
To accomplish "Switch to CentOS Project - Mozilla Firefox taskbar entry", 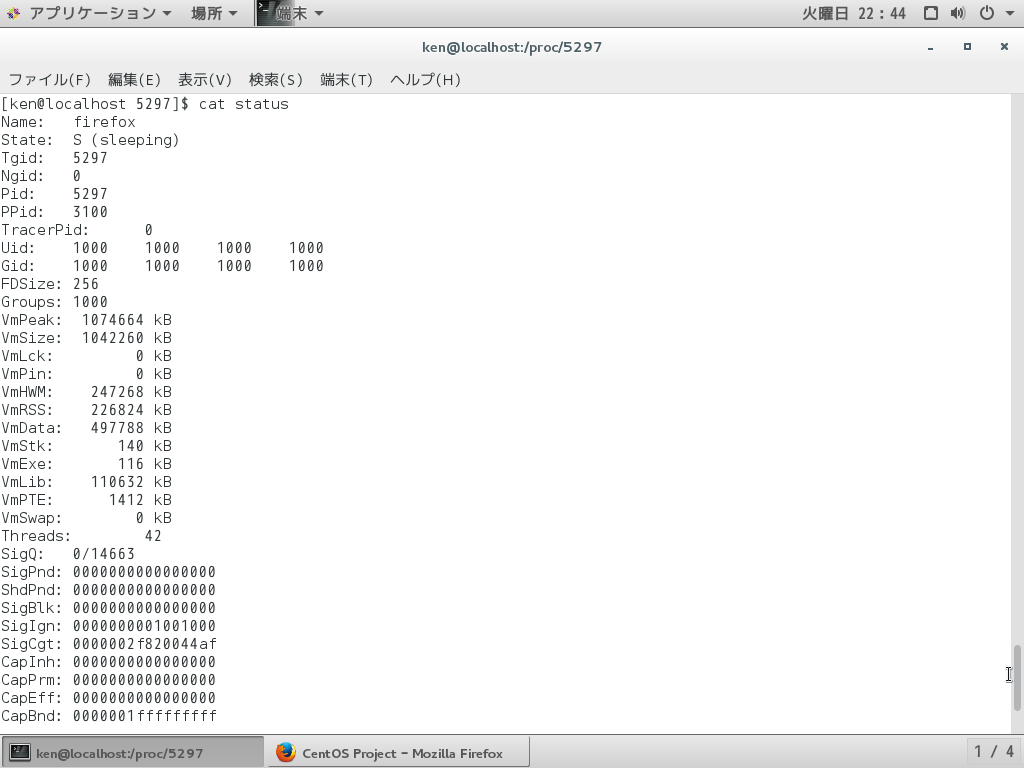I will (x=398, y=753).
